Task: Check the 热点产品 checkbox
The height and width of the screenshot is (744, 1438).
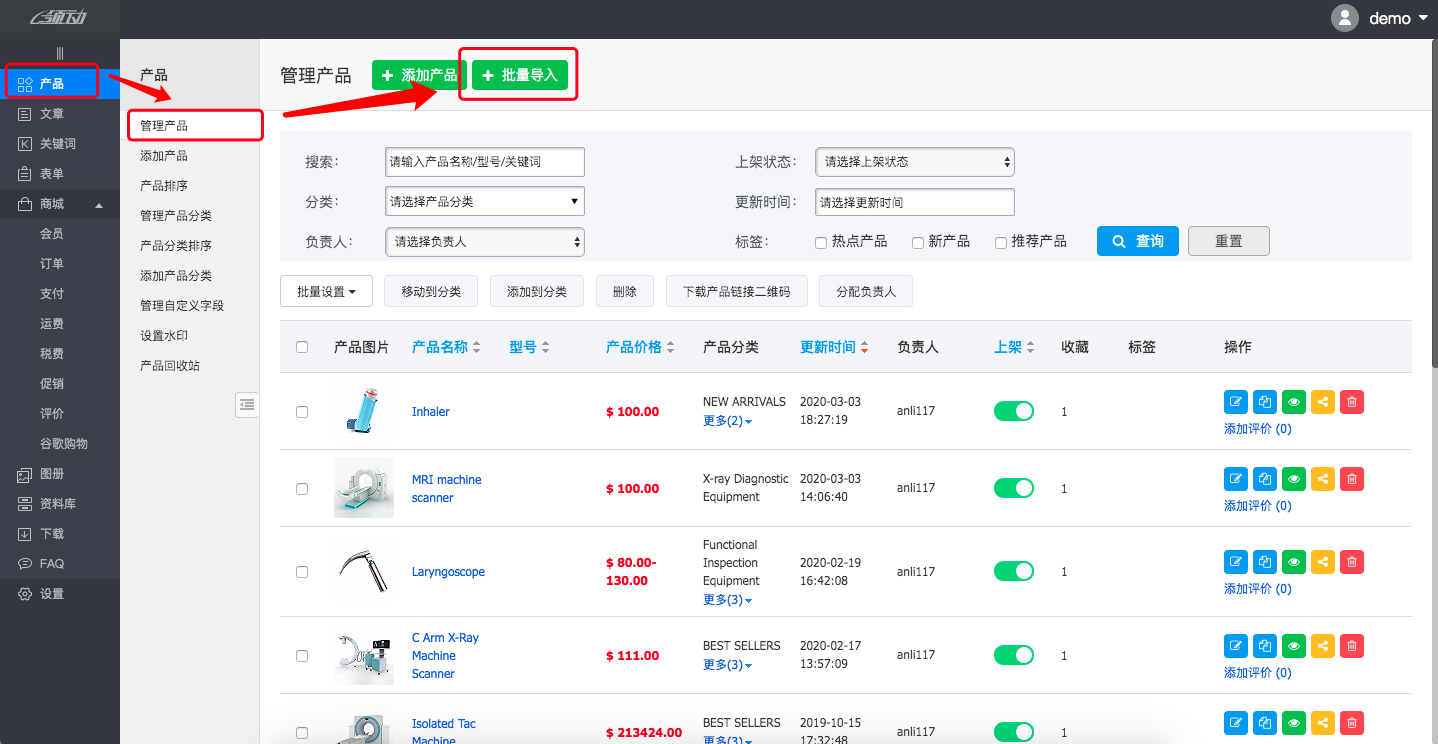Action: [820, 241]
